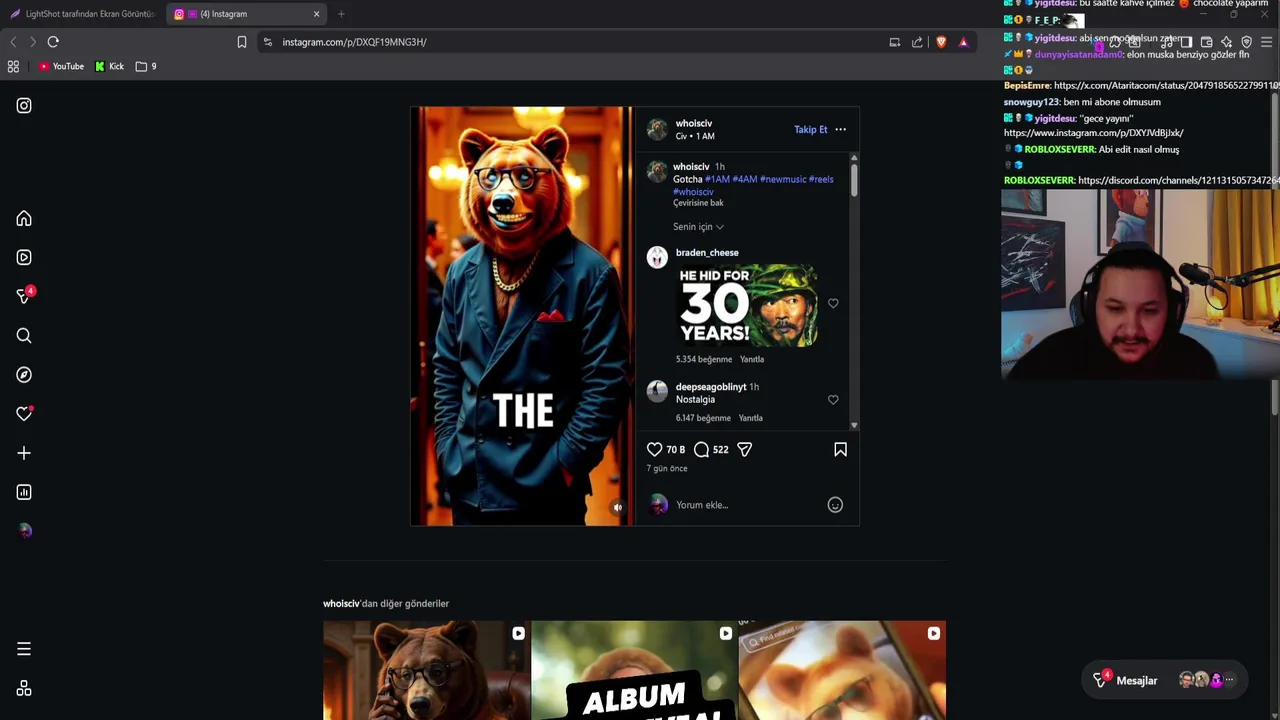Open Meta apps icon at sidebar bottom
The height and width of the screenshot is (720, 1280).
click(x=24, y=689)
